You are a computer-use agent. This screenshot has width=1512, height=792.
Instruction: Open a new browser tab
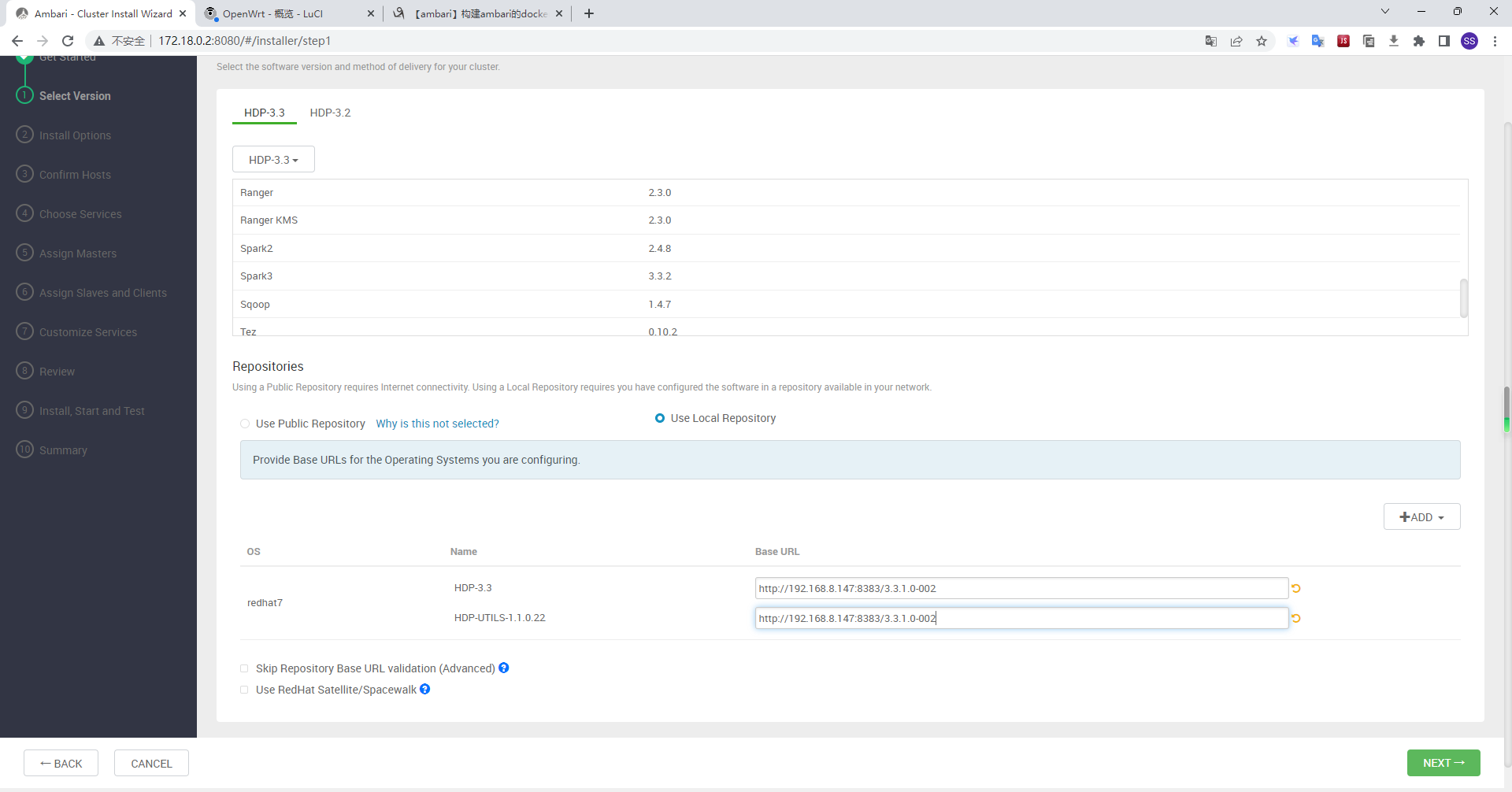click(x=589, y=13)
